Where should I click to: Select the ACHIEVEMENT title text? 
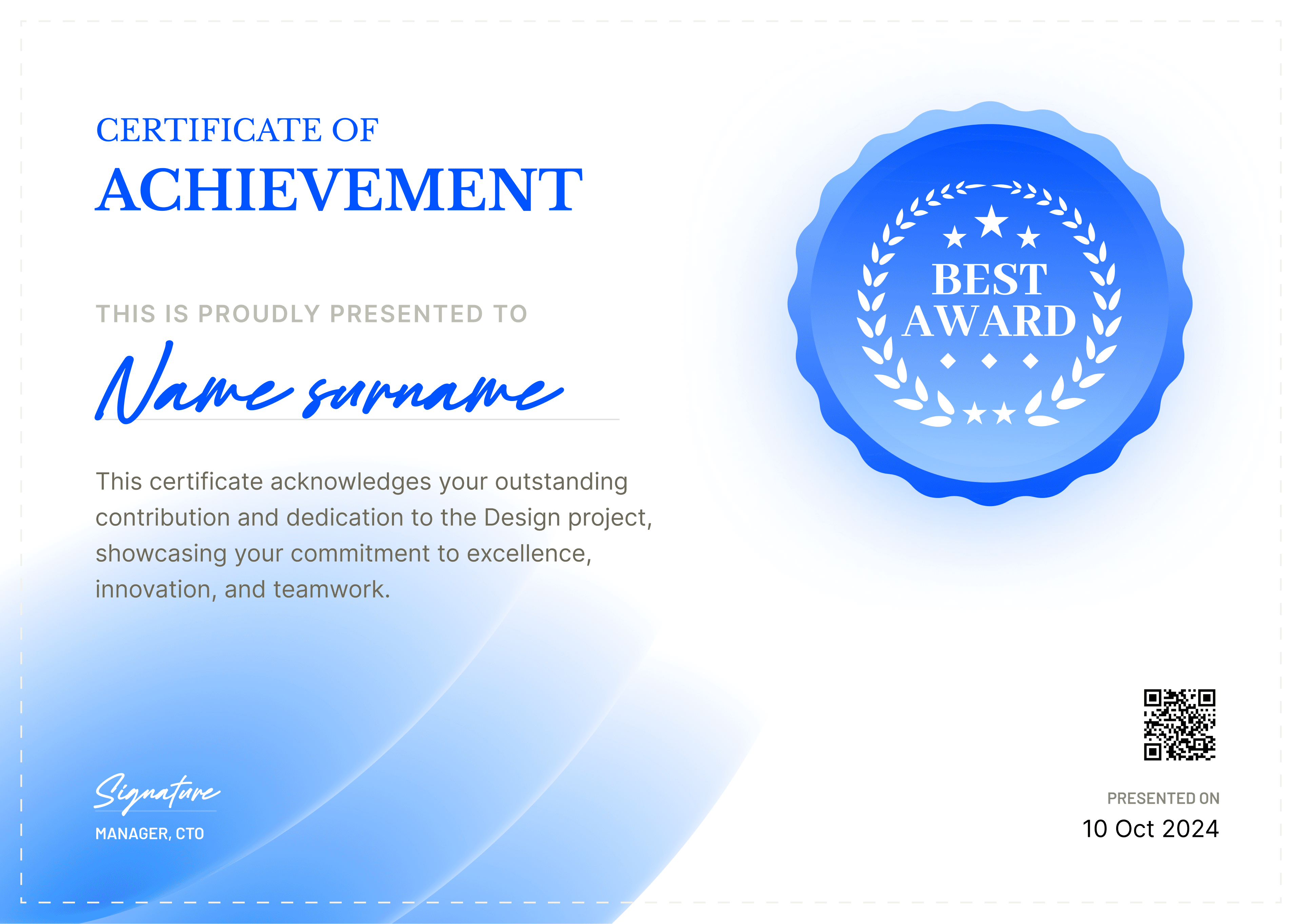tap(339, 190)
